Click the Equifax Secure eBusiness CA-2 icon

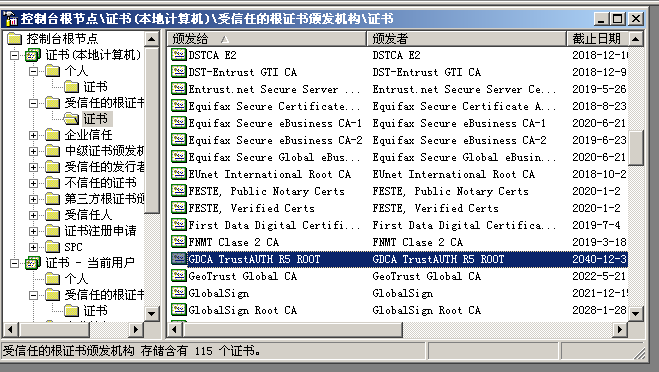point(179,140)
